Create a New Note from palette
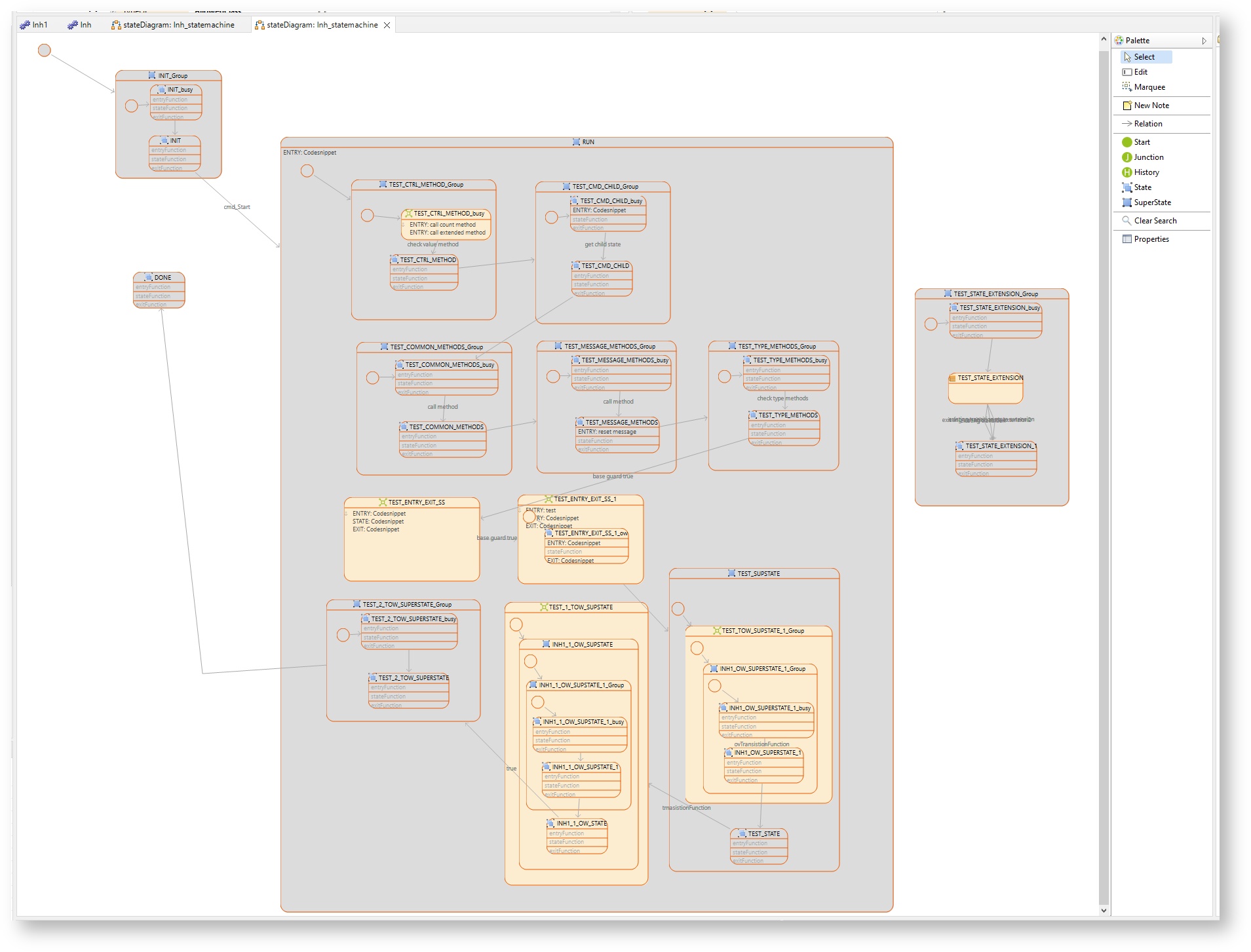The width and height of the screenshot is (1251, 952). tap(1151, 105)
